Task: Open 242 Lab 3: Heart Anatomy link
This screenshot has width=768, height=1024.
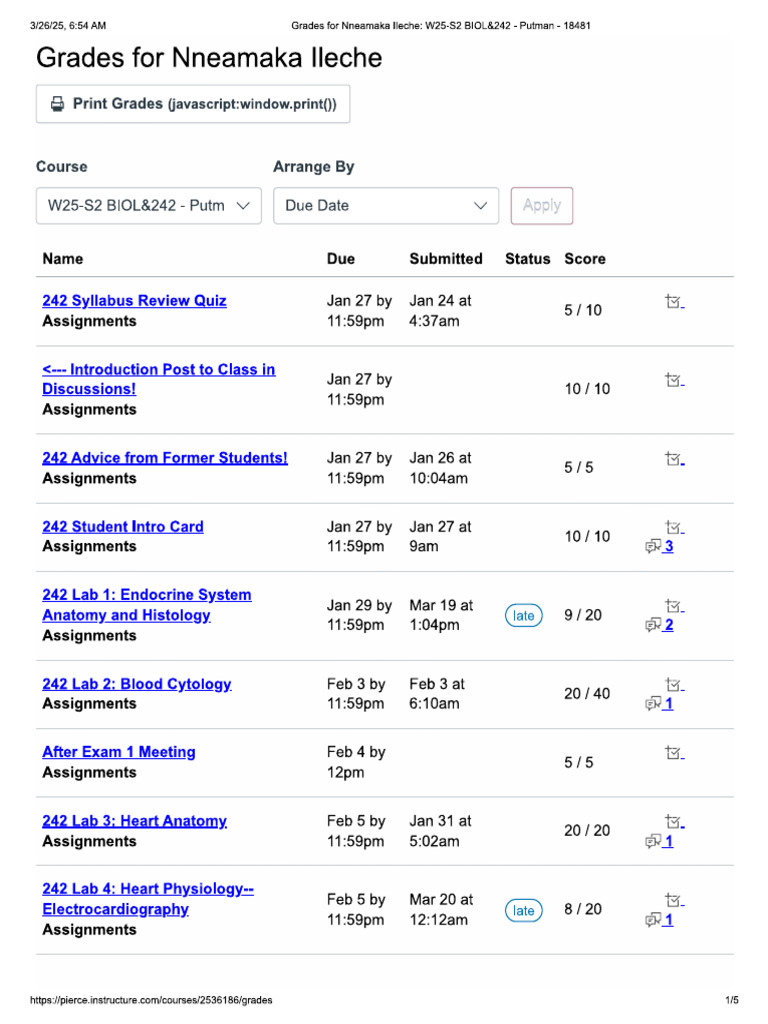Action: pyautogui.click(x=134, y=821)
